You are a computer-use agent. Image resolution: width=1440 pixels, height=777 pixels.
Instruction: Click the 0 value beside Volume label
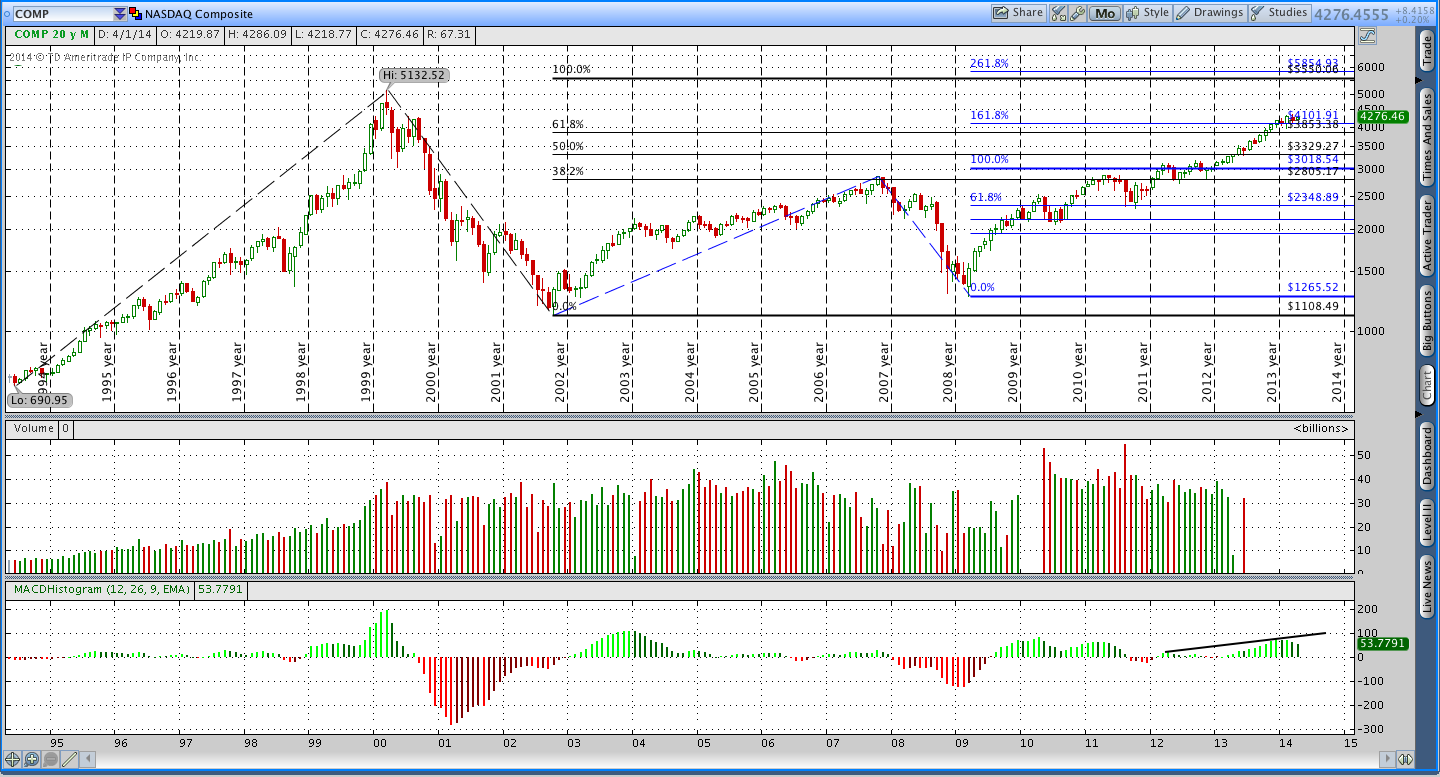pos(66,429)
